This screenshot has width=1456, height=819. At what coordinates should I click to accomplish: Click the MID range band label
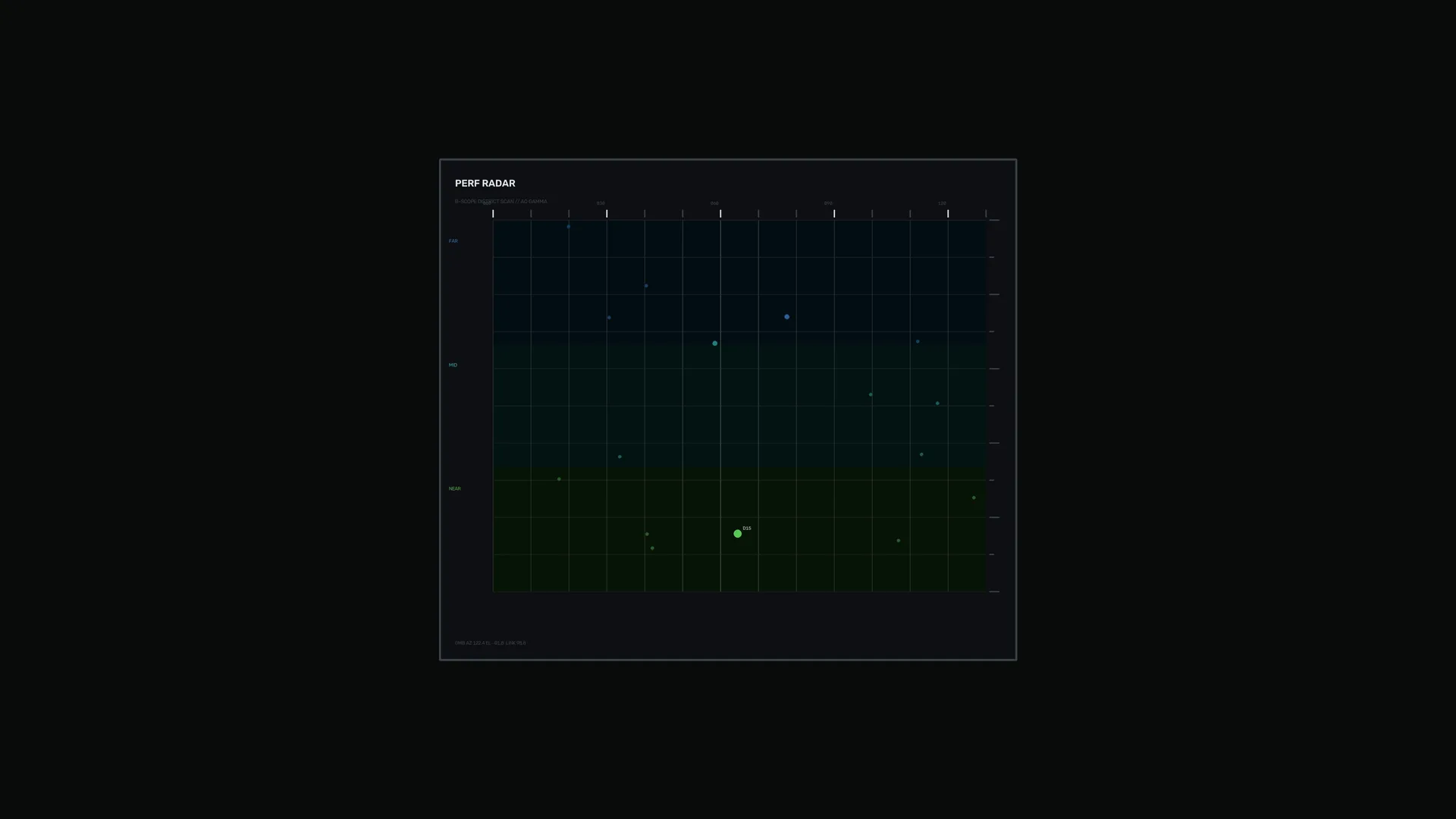pyautogui.click(x=453, y=365)
